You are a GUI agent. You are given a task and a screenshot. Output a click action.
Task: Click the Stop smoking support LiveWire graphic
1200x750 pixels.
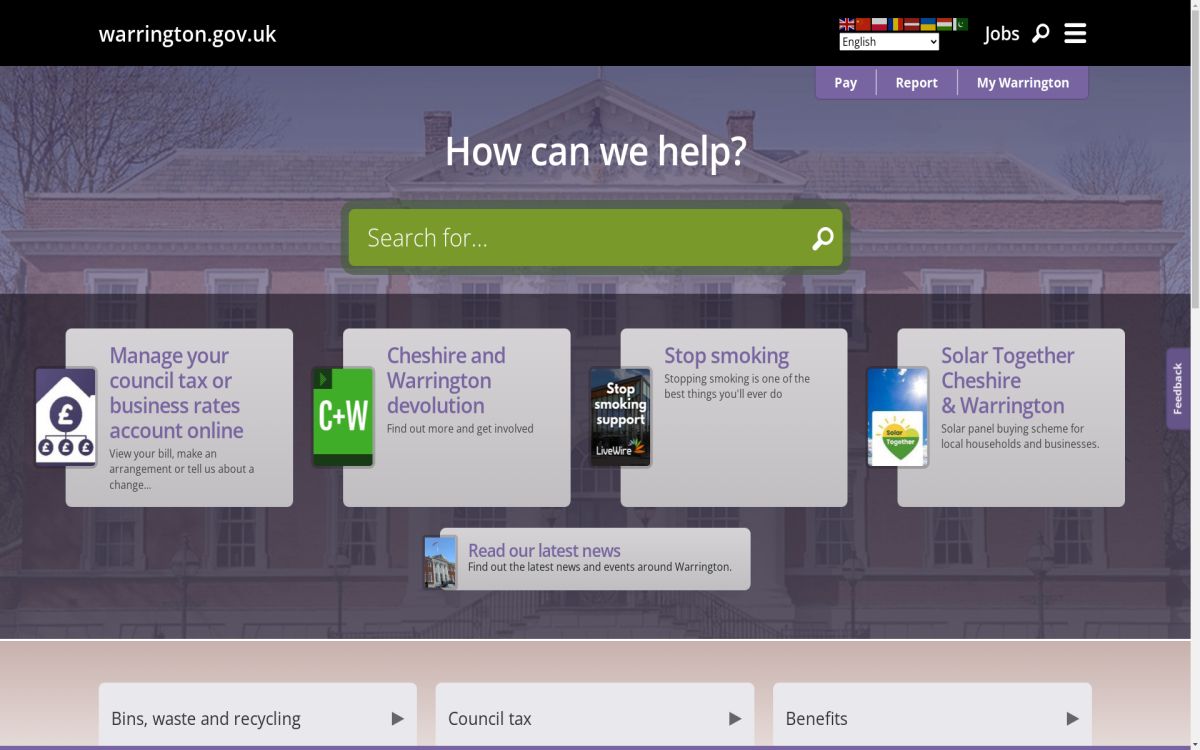(x=619, y=415)
